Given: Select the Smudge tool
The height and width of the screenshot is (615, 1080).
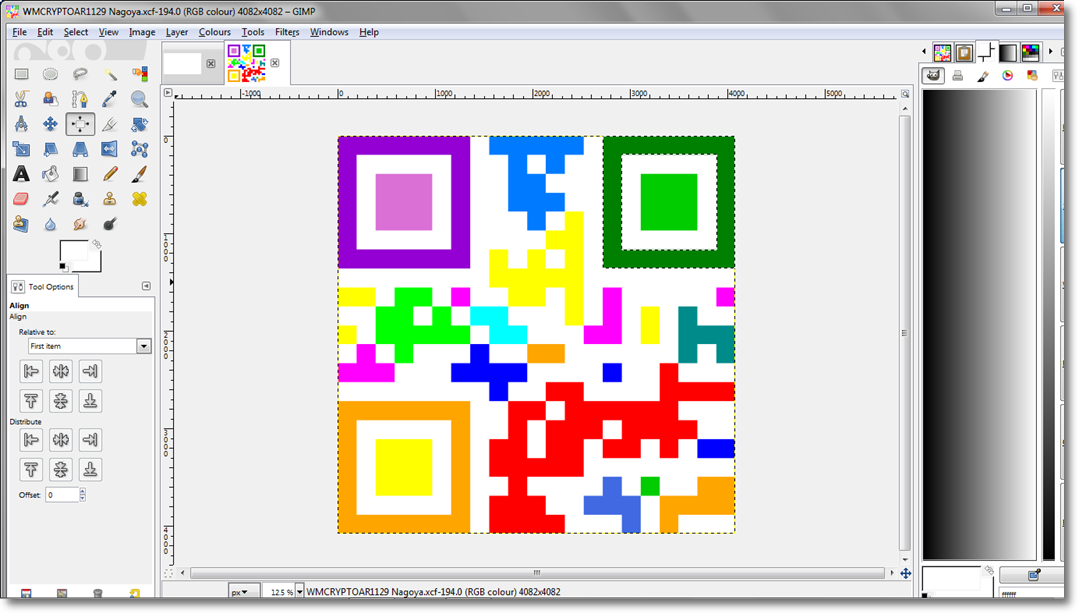Looking at the screenshot, I should coord(80,224).
